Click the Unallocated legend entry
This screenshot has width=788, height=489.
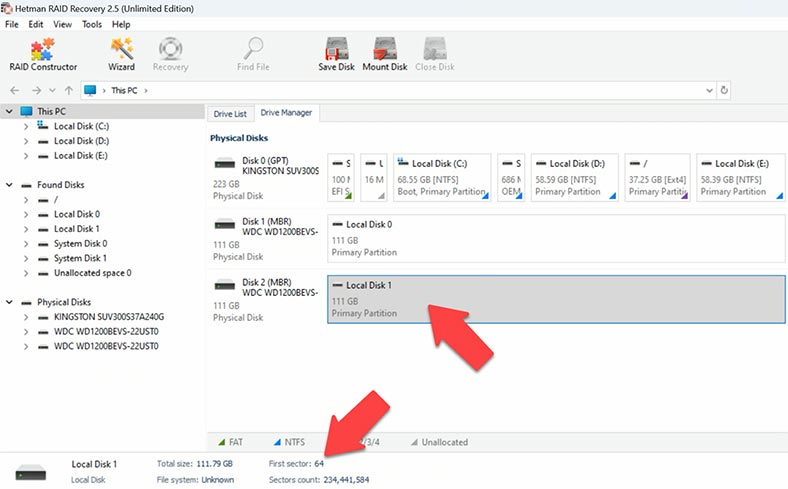click(x=439, y=442)
